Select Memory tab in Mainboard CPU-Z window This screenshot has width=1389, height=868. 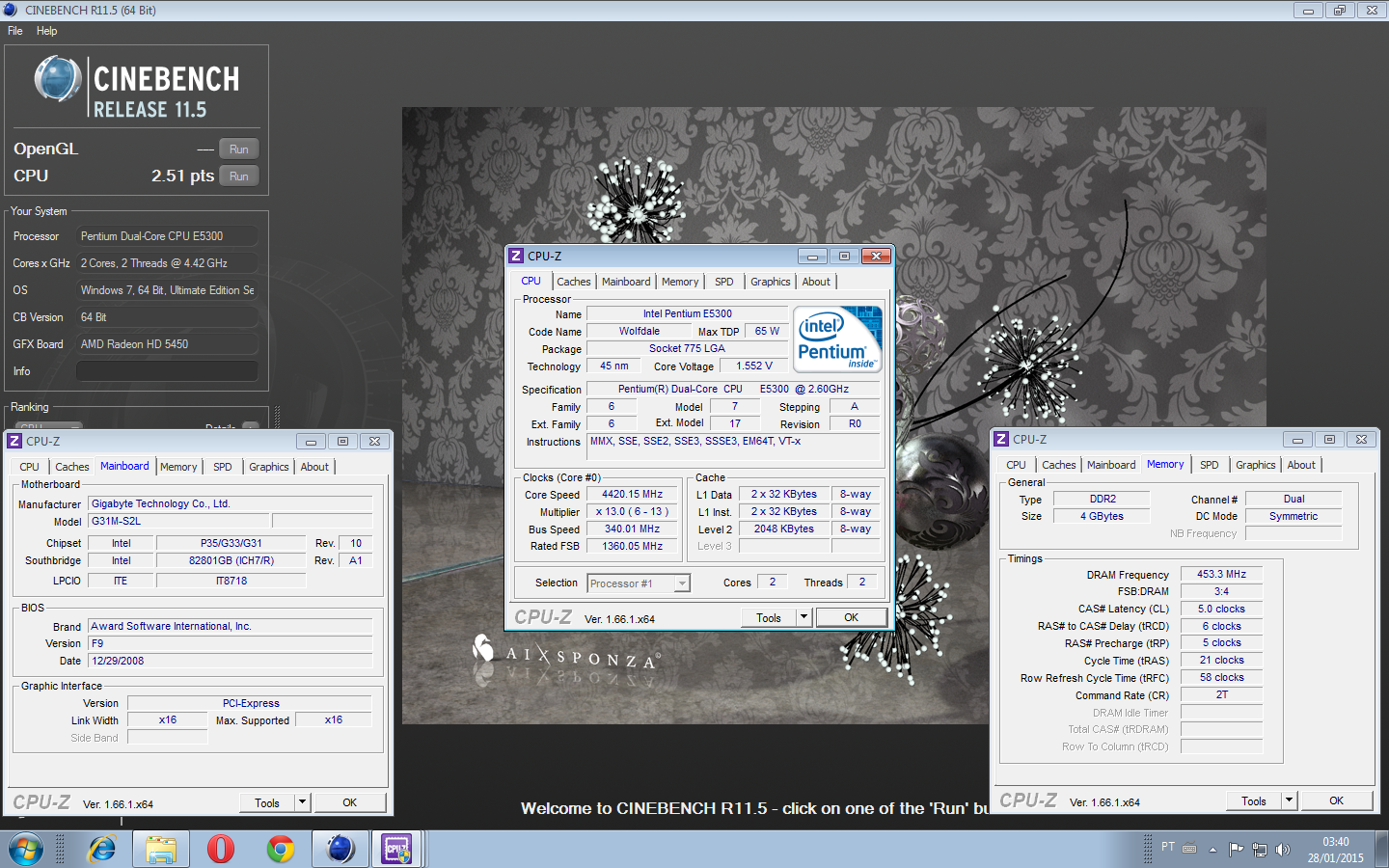tap(178, 467)
